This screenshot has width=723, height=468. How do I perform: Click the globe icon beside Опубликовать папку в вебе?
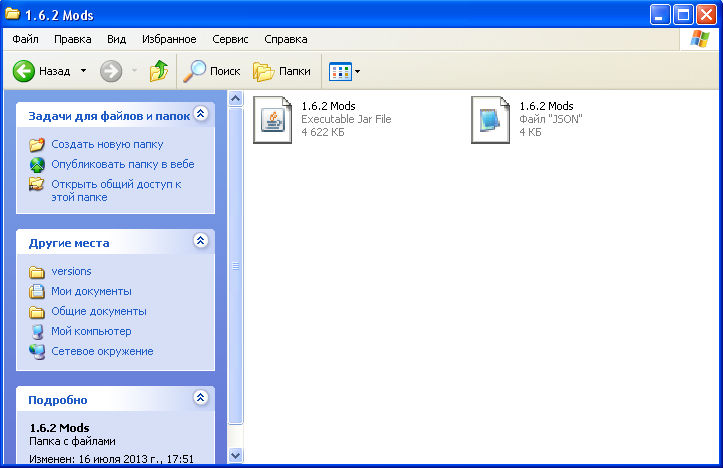tap(37, 165)
